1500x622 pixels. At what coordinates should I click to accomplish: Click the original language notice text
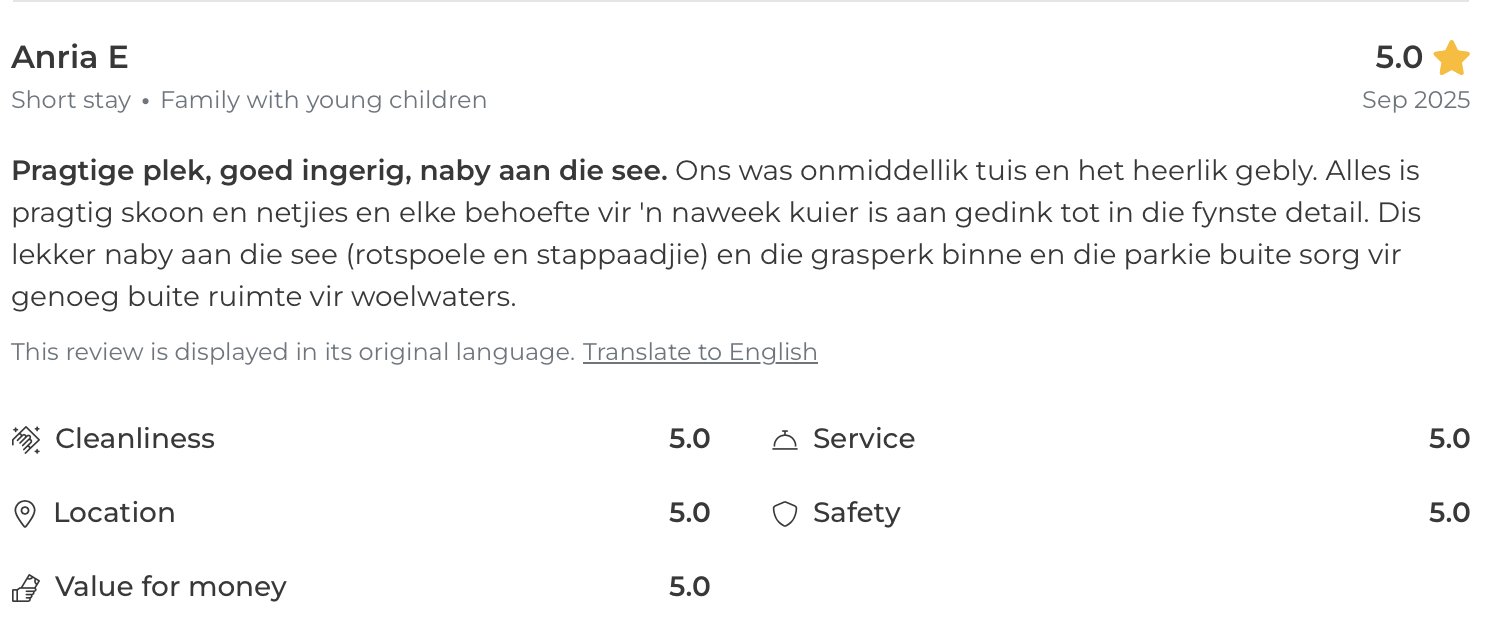tap(293, 352)
